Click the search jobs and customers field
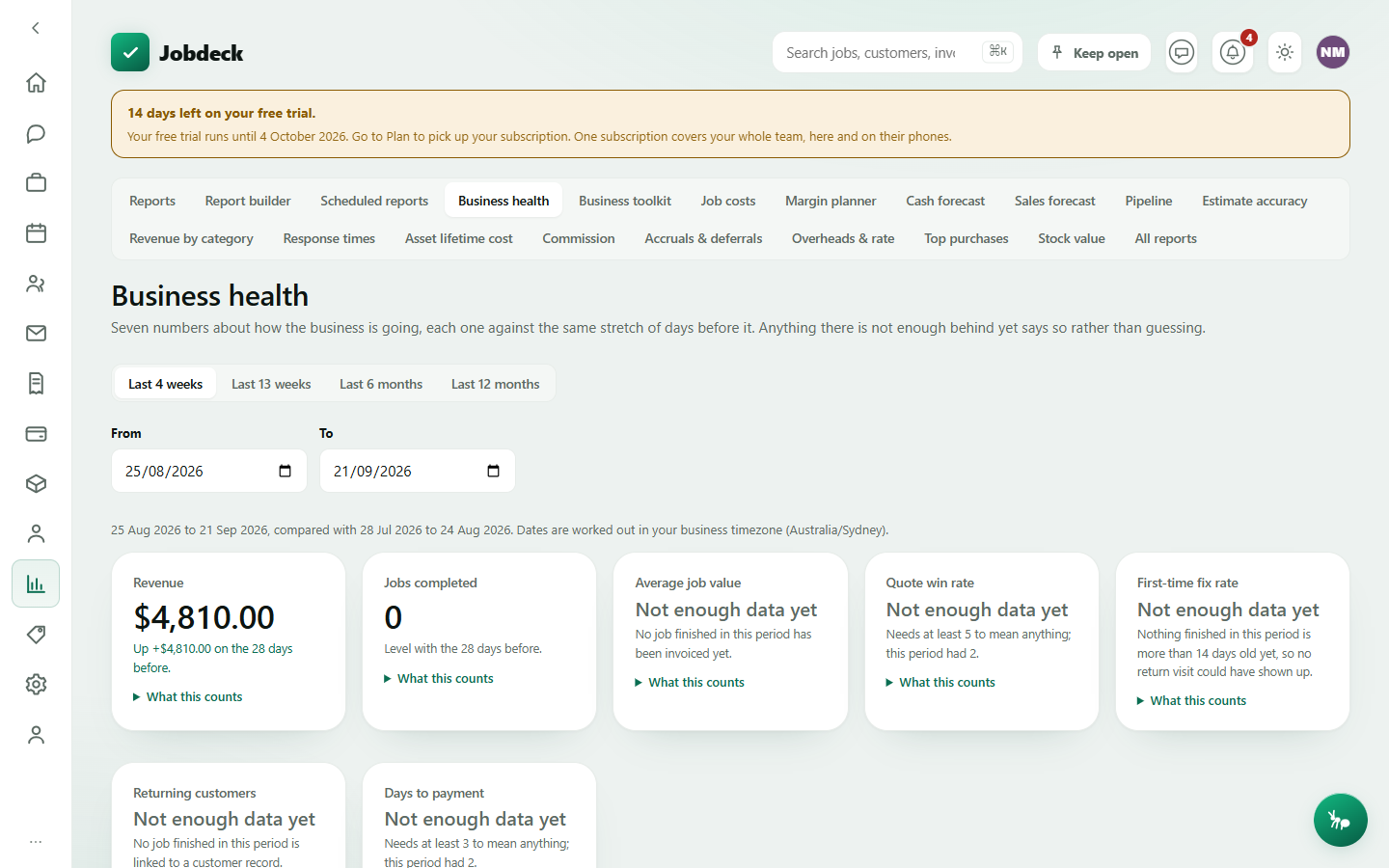The image size is (1389, 868). coord(897,52)
